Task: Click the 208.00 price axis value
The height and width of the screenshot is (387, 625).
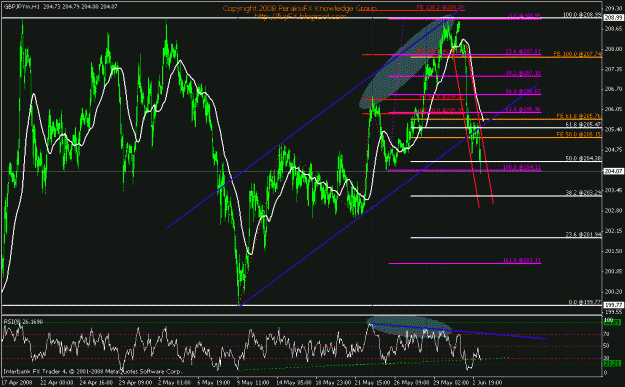Action: 613,49
